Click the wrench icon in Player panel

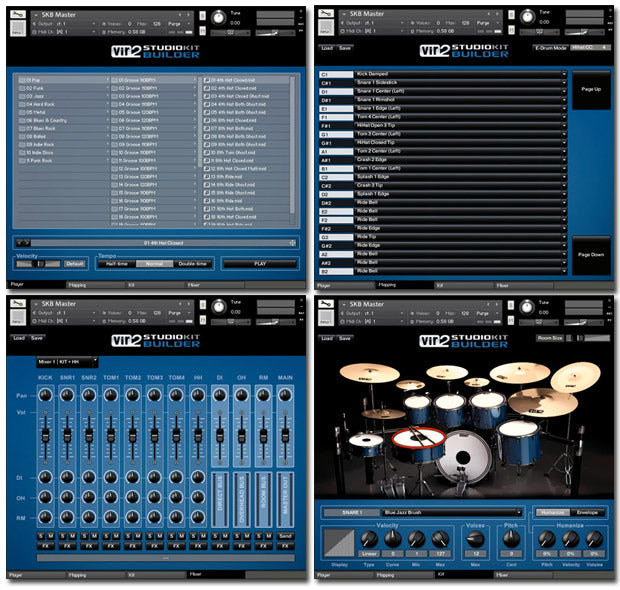click(18, 15)
